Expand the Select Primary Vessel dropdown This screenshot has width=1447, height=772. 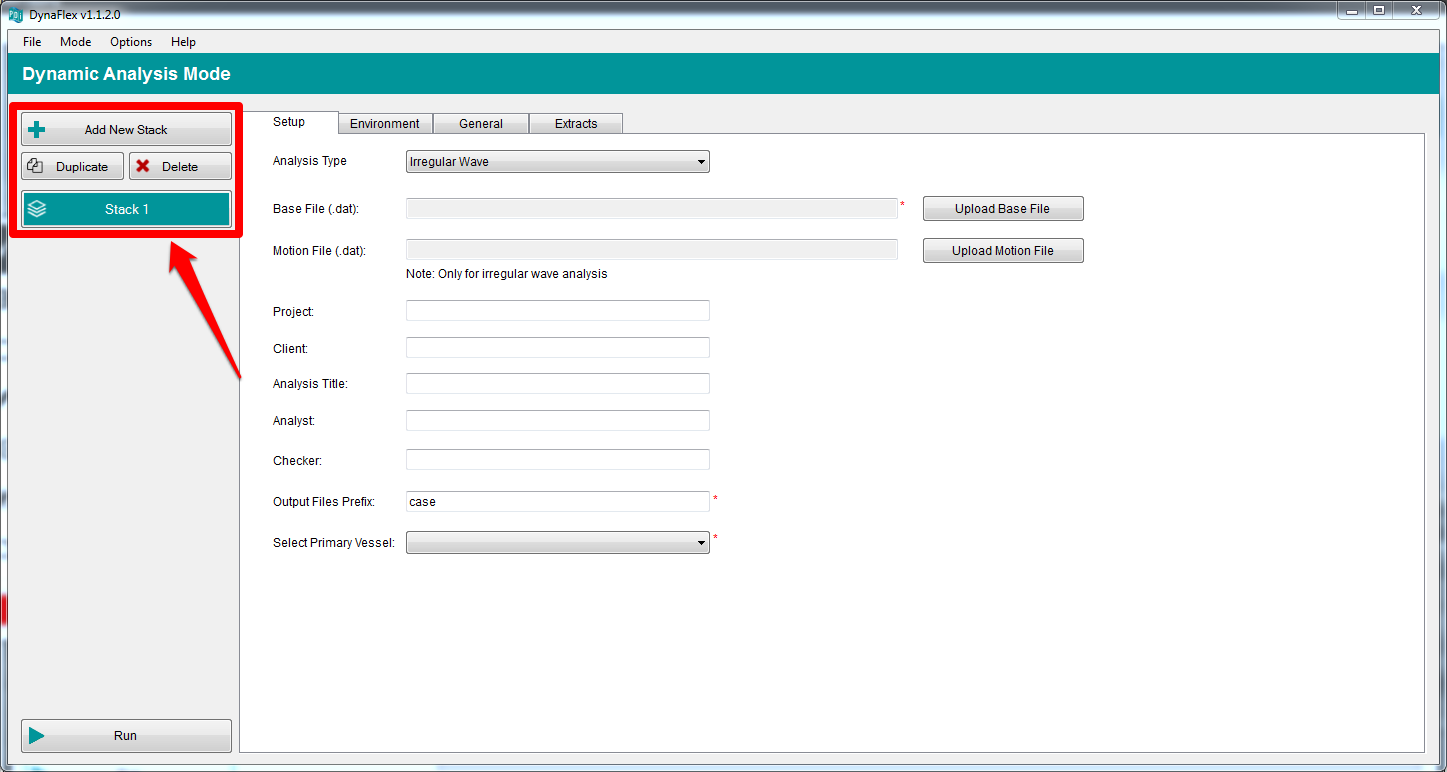[558, 542]
